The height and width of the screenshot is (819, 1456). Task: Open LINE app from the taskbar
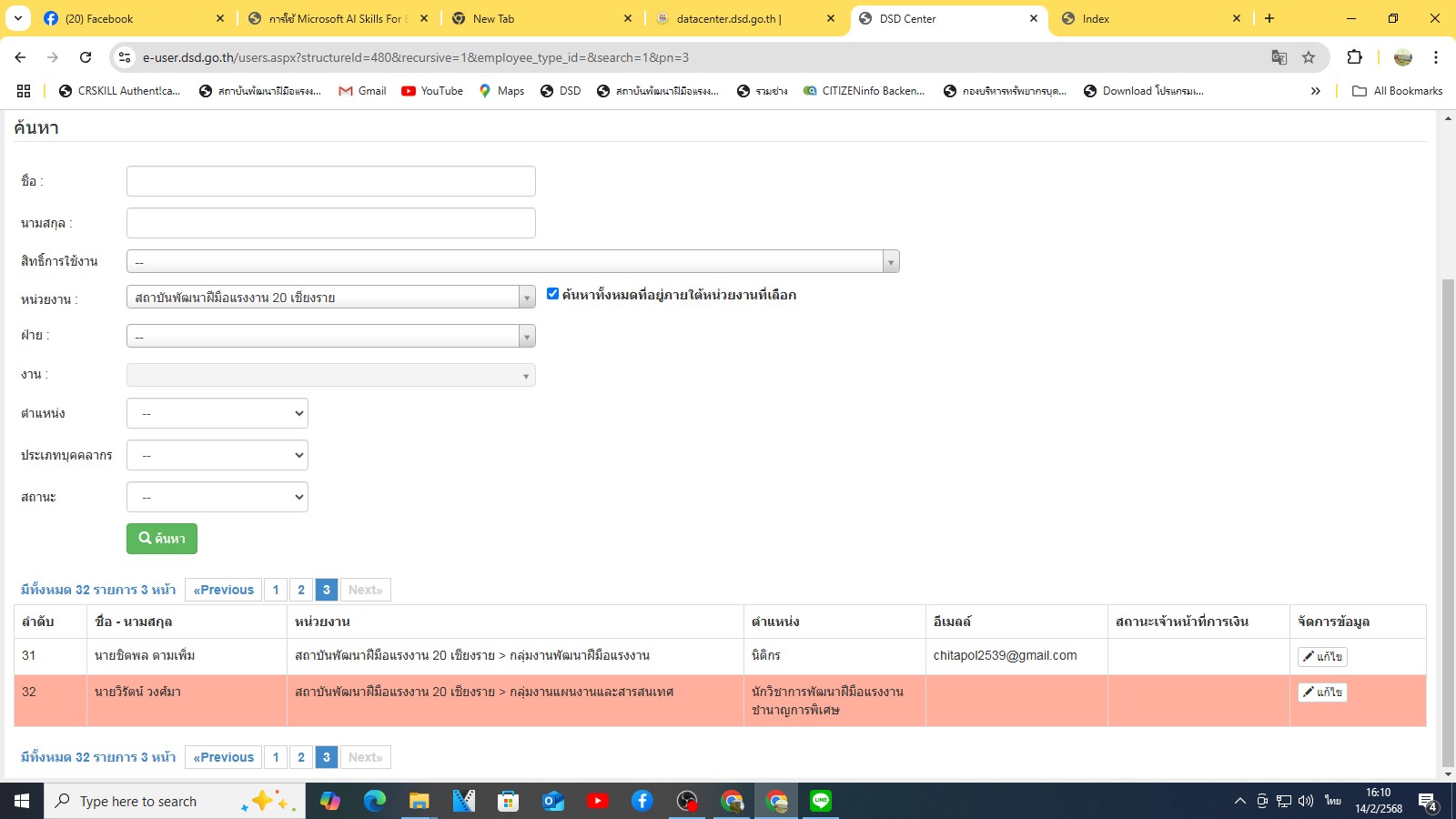click(821, 801)
